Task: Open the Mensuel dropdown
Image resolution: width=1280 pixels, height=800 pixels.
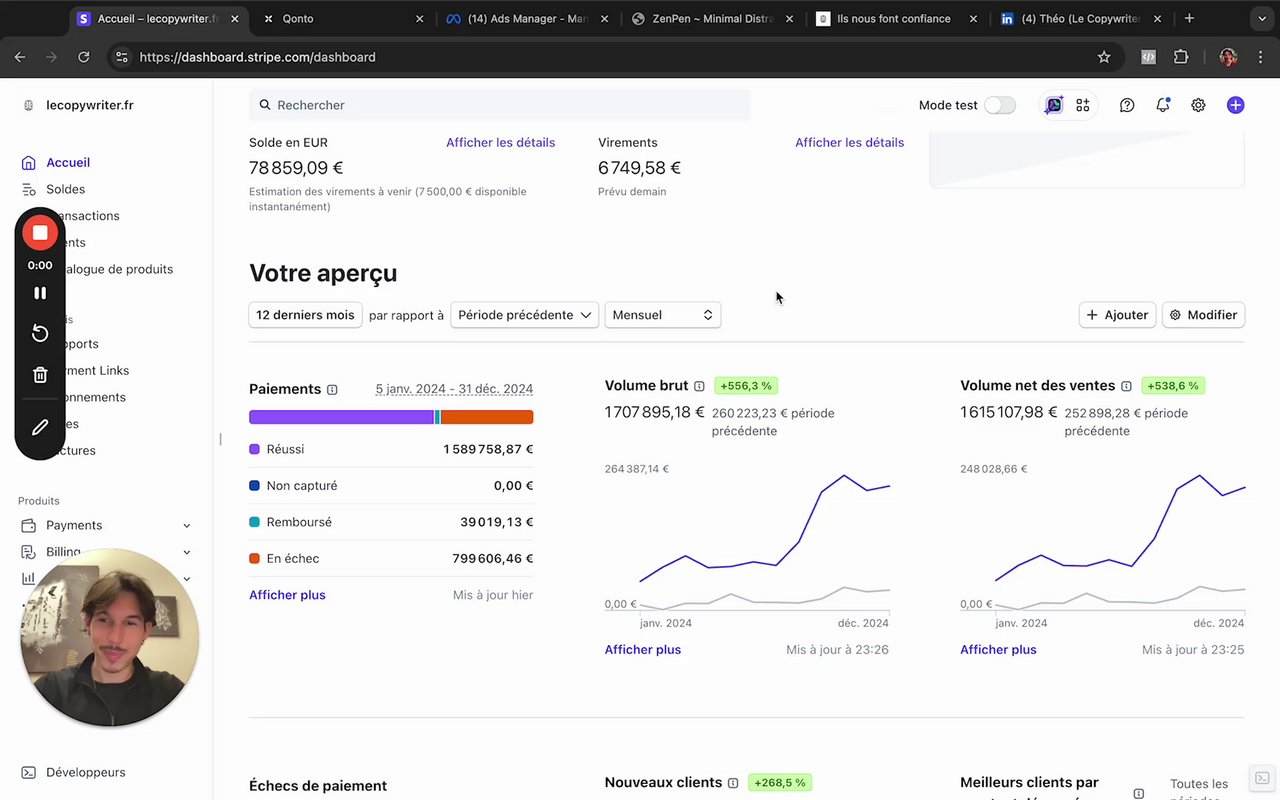Action: point(662,315)
